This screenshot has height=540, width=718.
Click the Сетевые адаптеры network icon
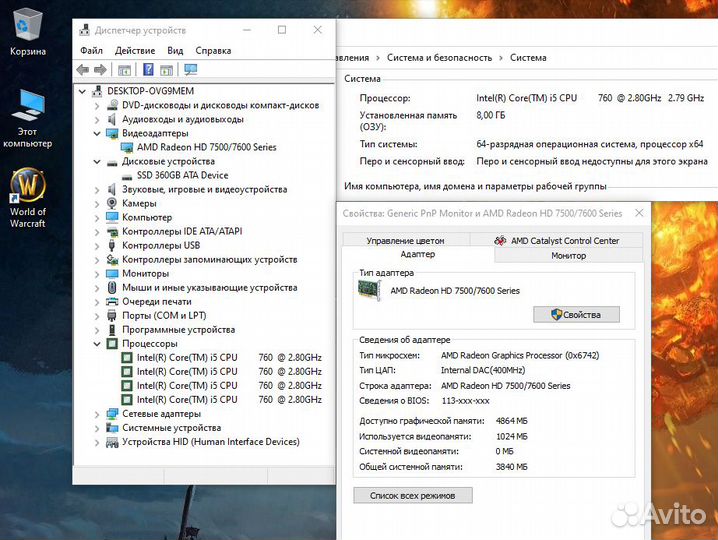pos(112,414)
